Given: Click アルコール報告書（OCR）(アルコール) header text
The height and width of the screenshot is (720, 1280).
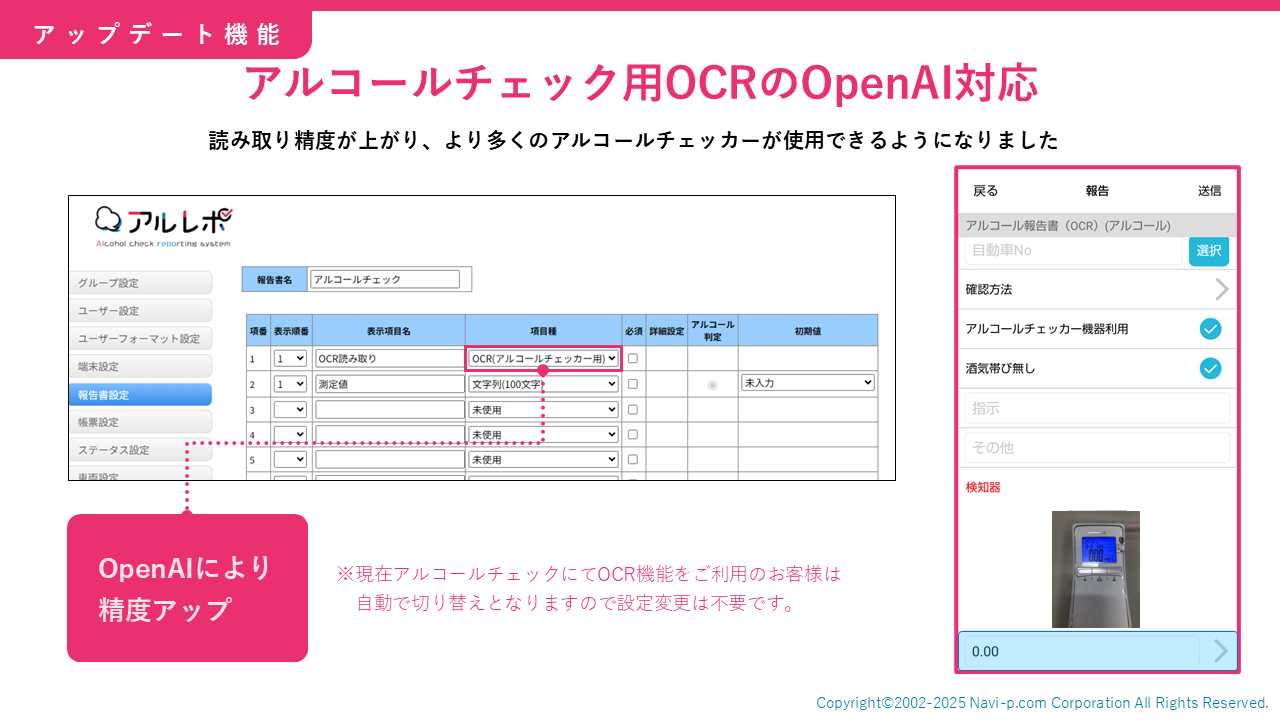Looking at the screenshot, I should coord(1068,226).
